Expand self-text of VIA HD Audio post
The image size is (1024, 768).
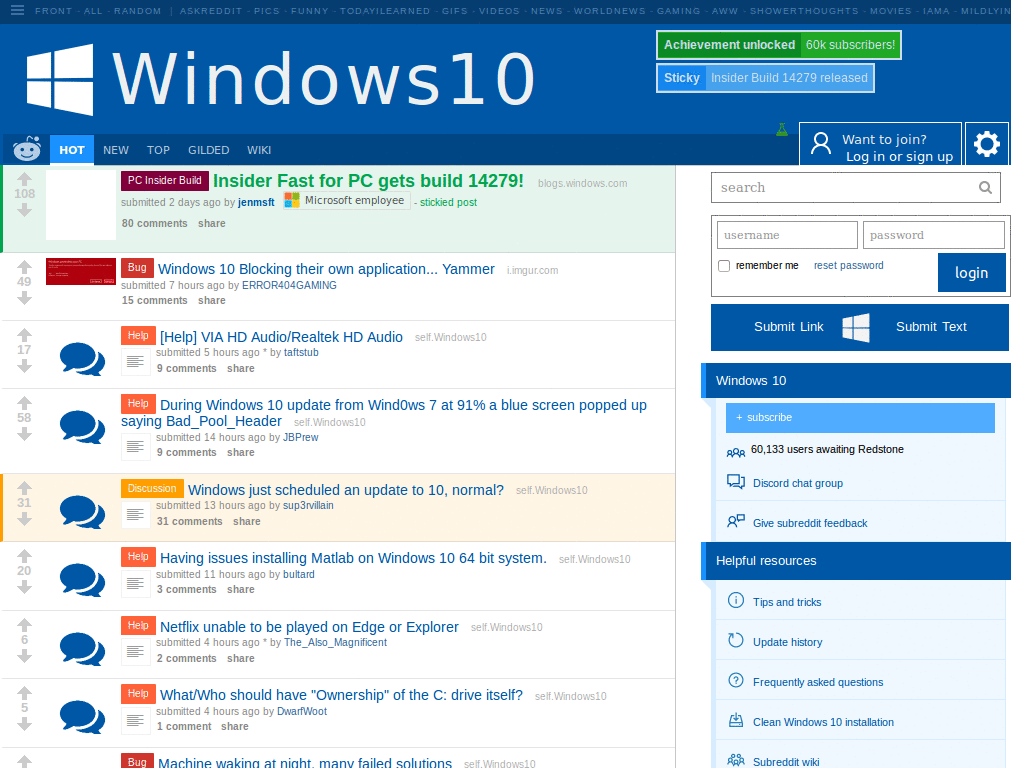(135, 361)
